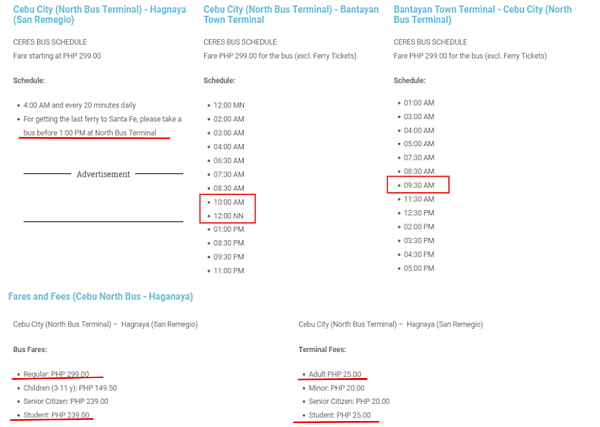Screen dimensions: 600x427
Task: Select the '09:30 PM' departure time
Action: (229, 257)
